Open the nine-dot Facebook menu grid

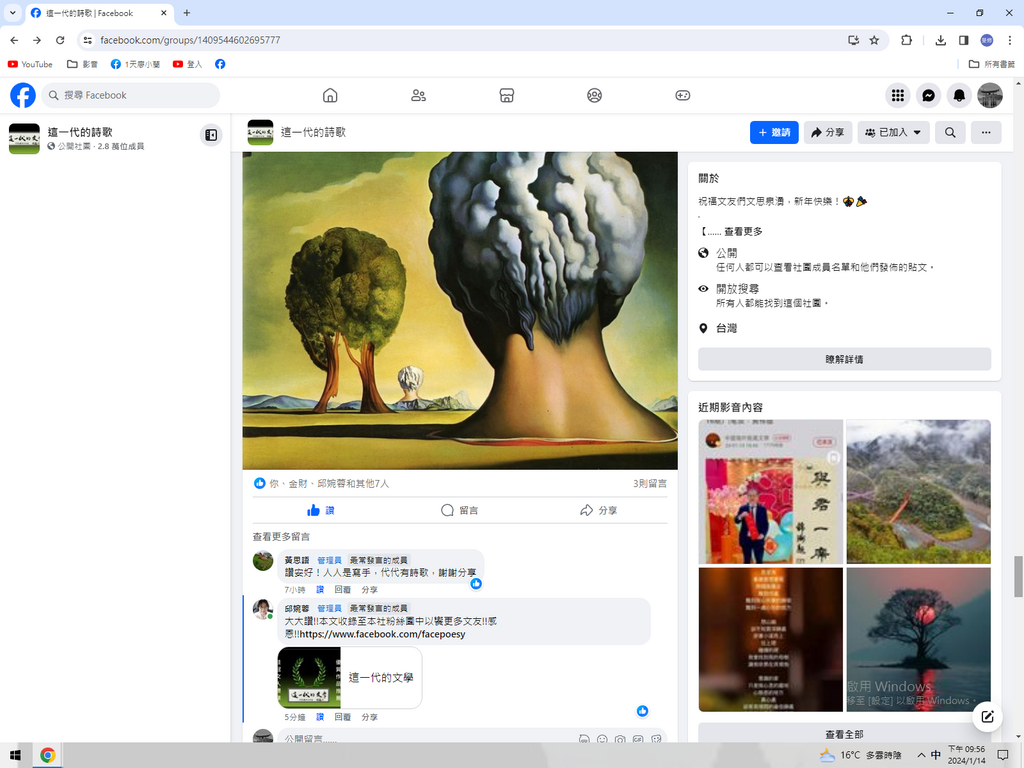(x=898, y=95)
